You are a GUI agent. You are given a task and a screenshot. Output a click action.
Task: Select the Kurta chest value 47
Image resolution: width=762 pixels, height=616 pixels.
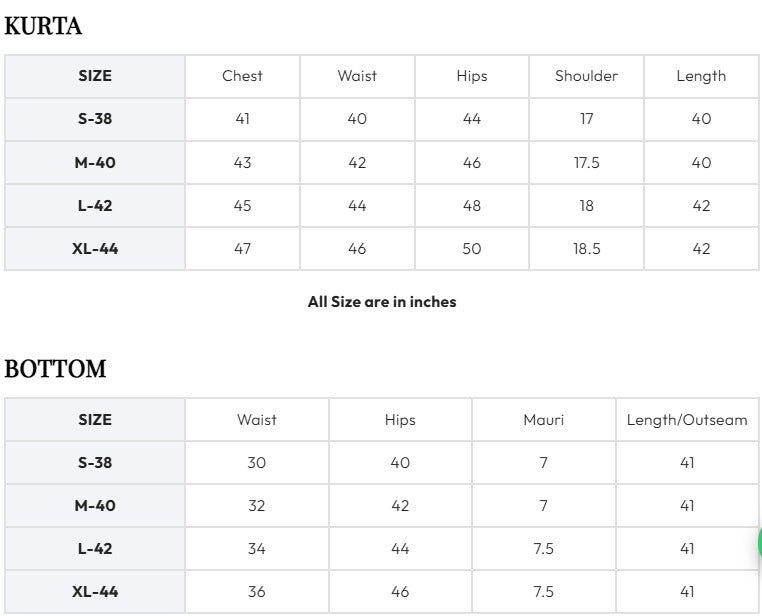pyautogui.click(x=242, y=249)
